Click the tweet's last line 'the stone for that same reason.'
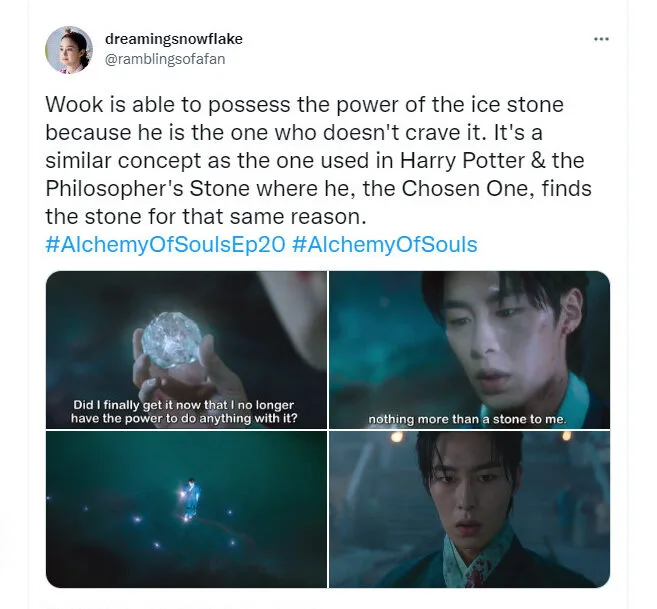The height and width of the screenshot is (609, 657). click(x=206, y=217)
